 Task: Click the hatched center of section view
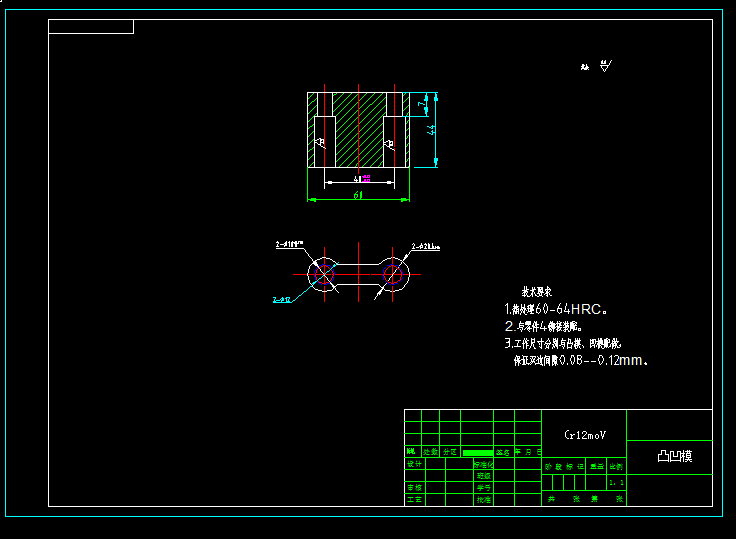click(360, 130)
